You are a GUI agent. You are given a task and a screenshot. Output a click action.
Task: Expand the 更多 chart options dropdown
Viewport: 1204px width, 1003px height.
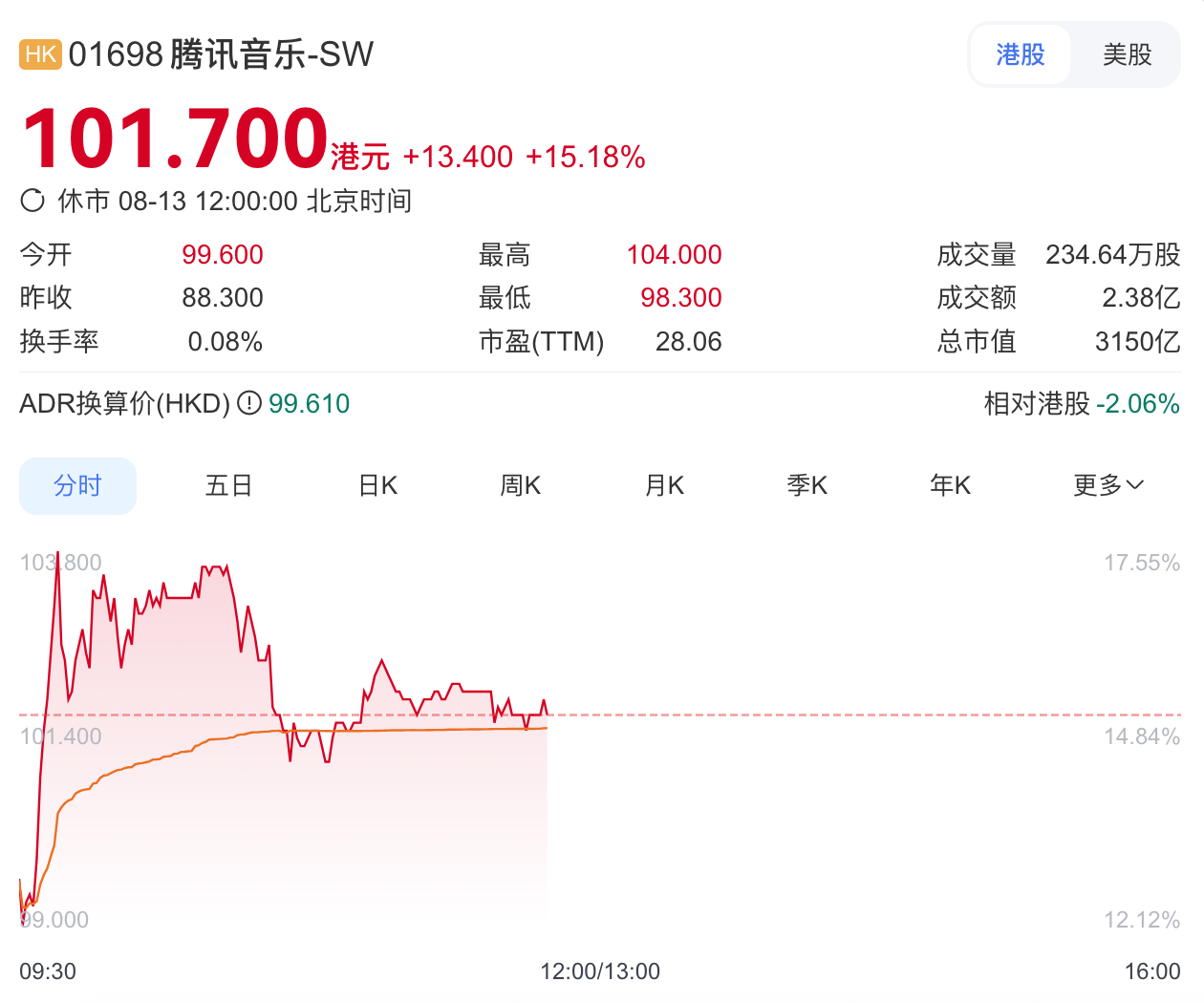pos(1107,485)
